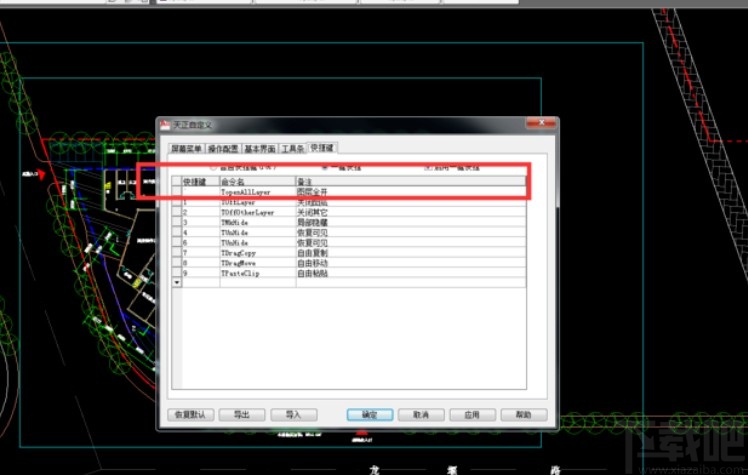Click the row selector beside TPasteClip
This screenshot has width=748, height=475.
point(177,273)
